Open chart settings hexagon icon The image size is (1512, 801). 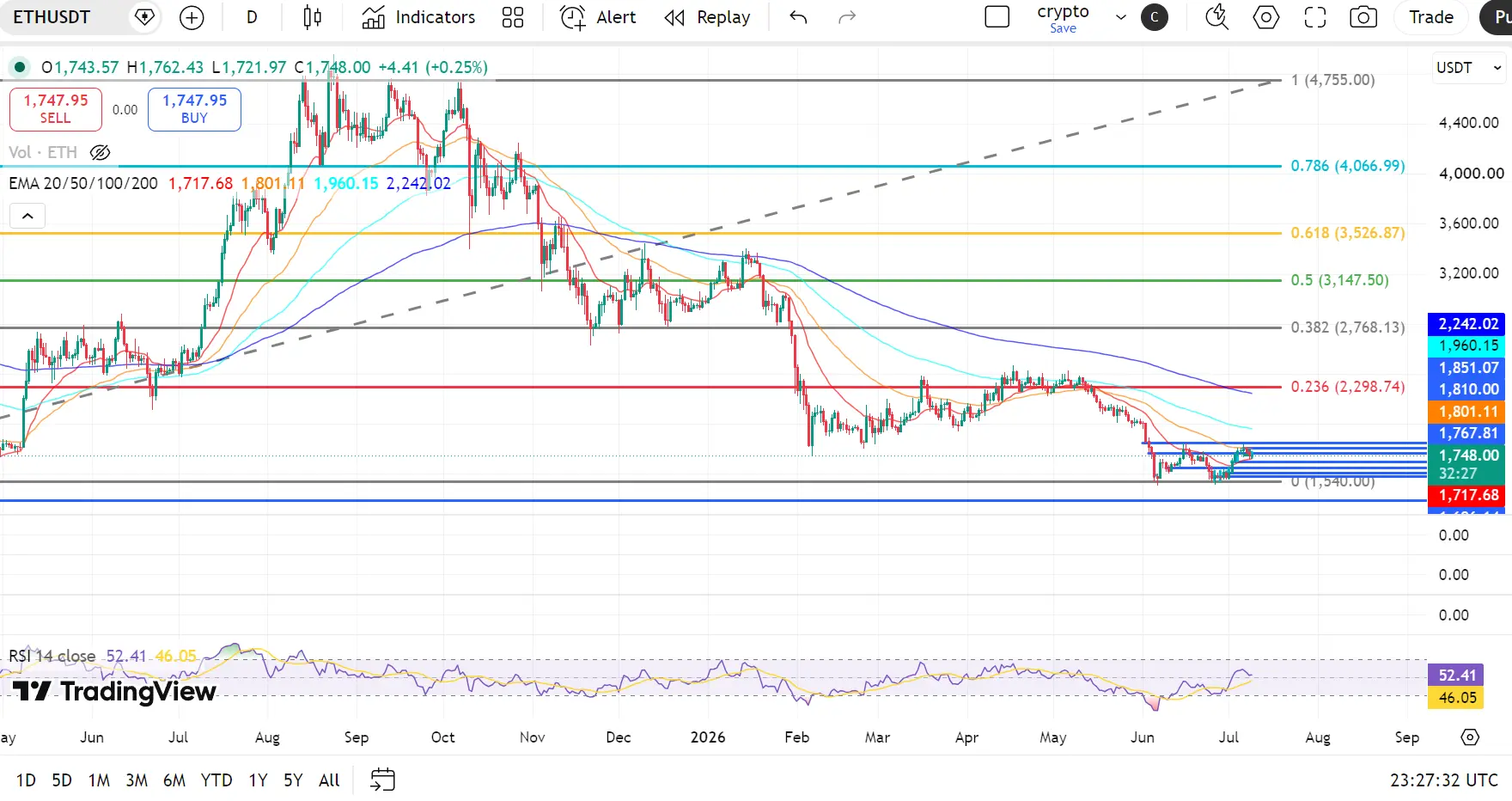1265,17
